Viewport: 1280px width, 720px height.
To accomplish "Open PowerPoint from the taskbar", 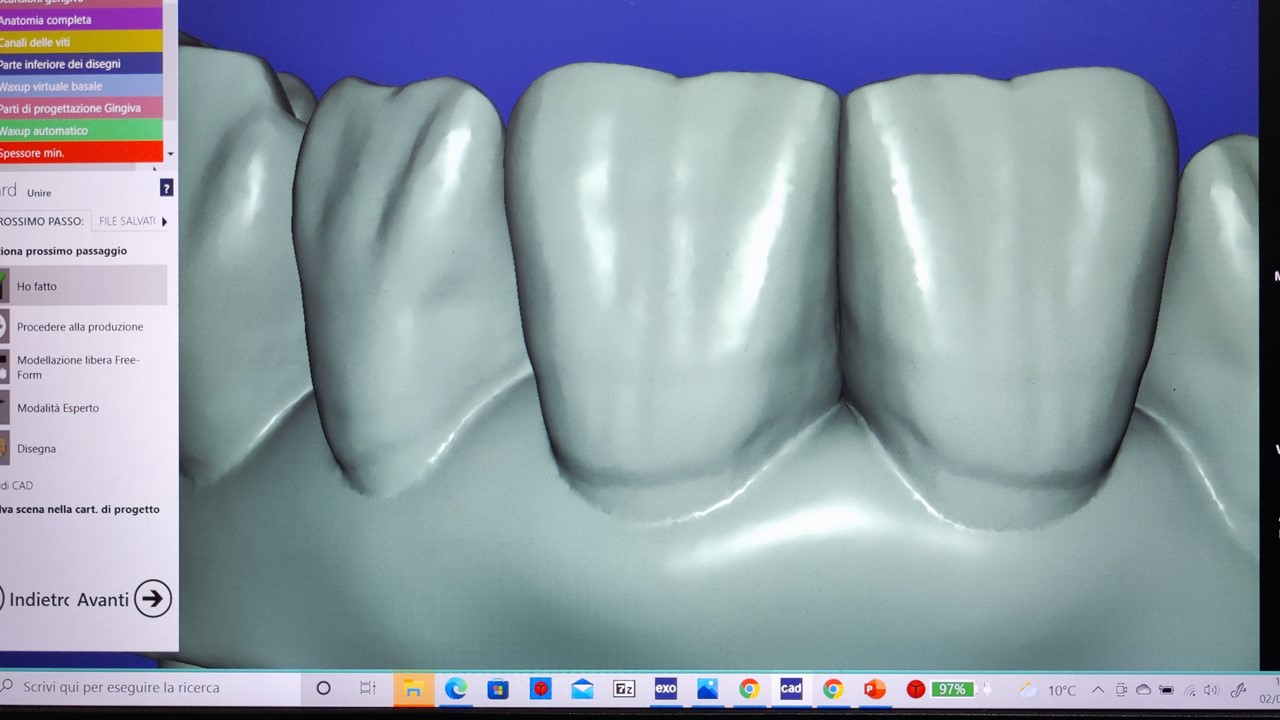I will click(x=874, y=689).
